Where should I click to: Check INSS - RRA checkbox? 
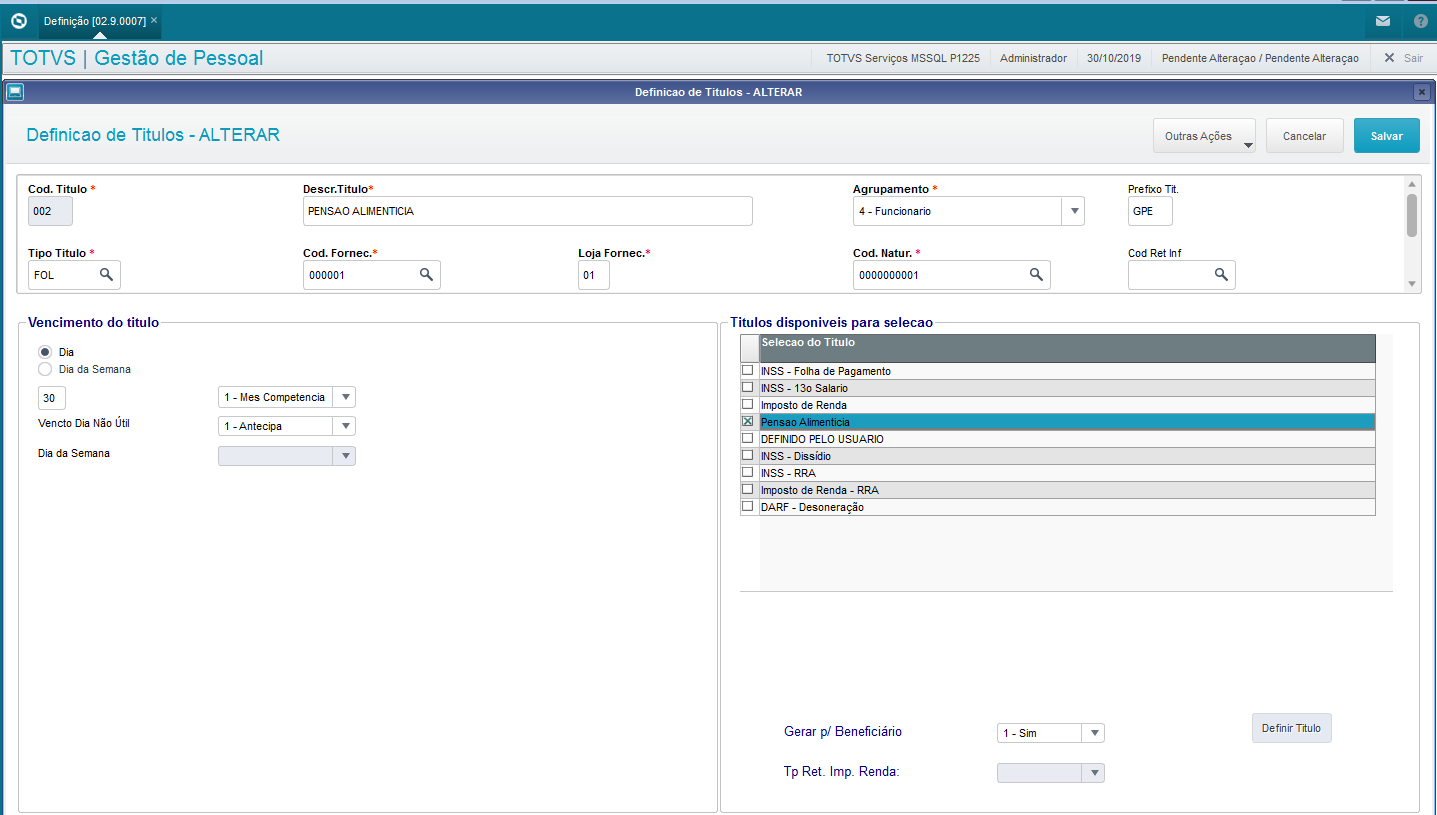[x=747, y=472]
